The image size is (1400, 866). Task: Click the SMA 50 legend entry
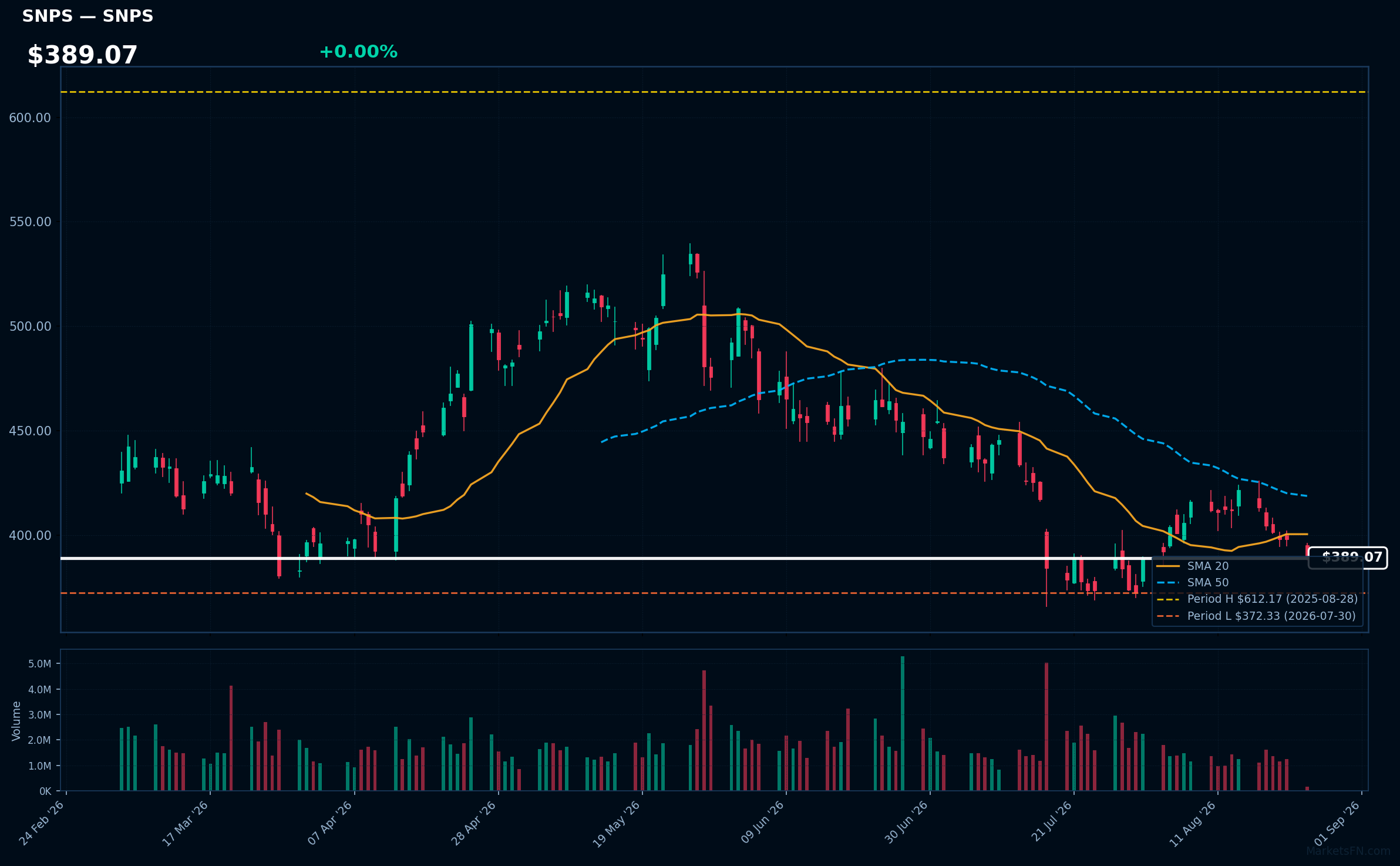pos(1192,582)
